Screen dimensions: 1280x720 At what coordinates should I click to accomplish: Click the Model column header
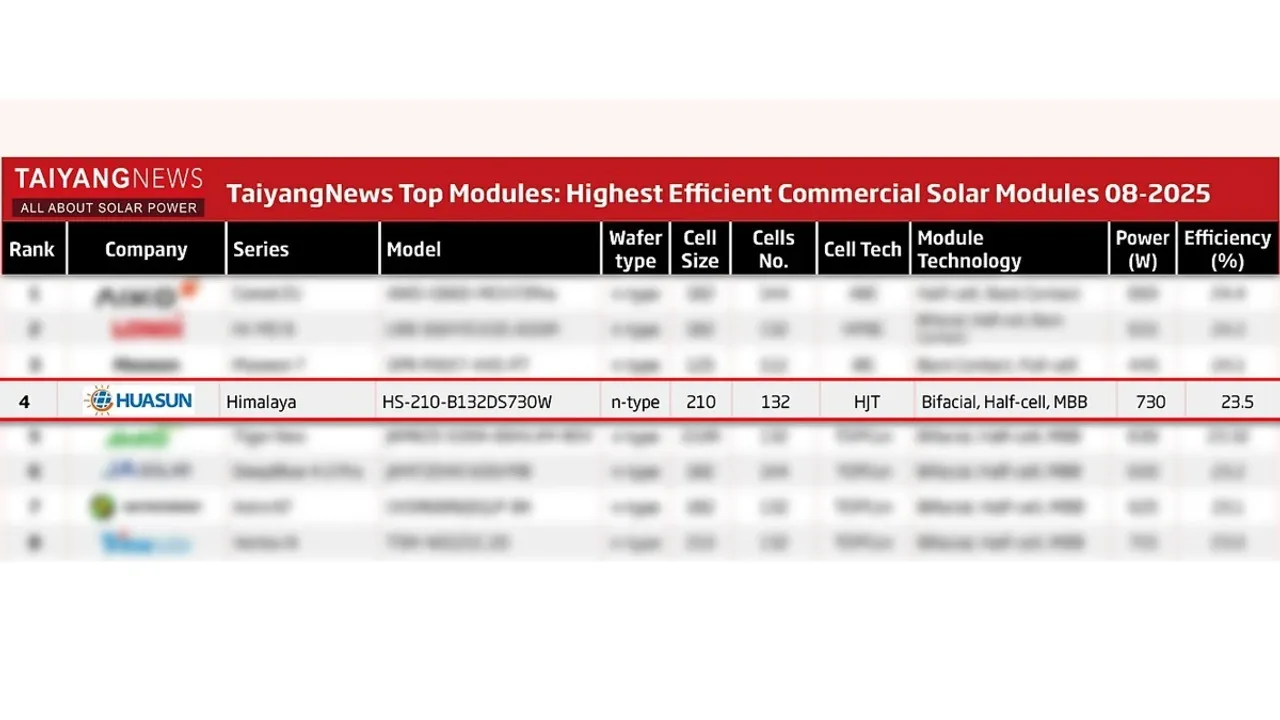(414, 249)
